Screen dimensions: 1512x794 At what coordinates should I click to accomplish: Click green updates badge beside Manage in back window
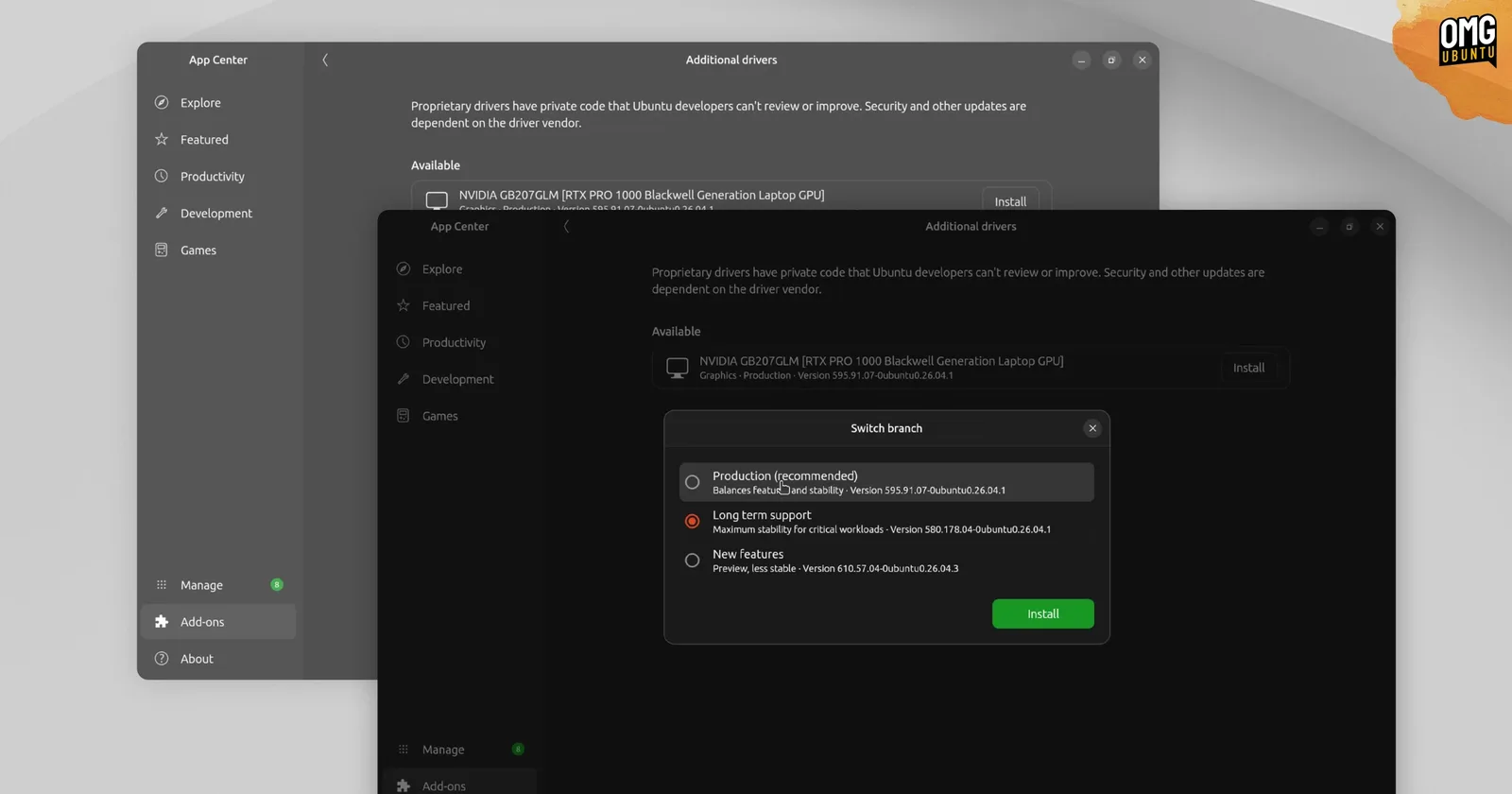click(277, 584)
